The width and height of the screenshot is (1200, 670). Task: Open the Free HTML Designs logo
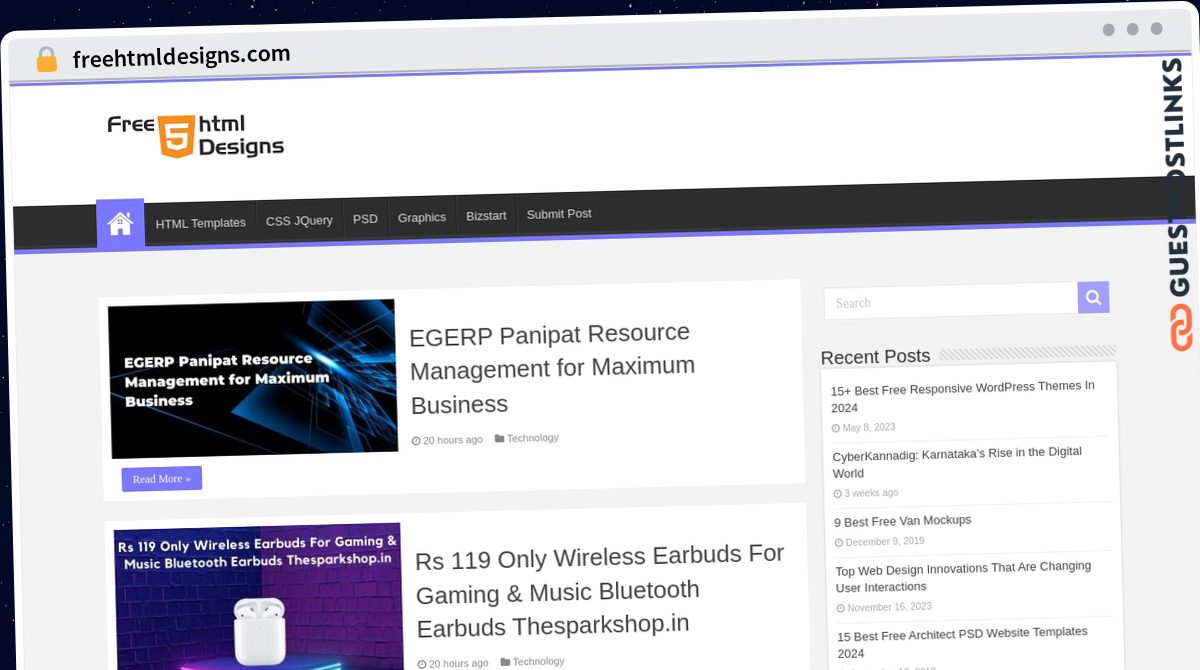click(x=196, y=135)
